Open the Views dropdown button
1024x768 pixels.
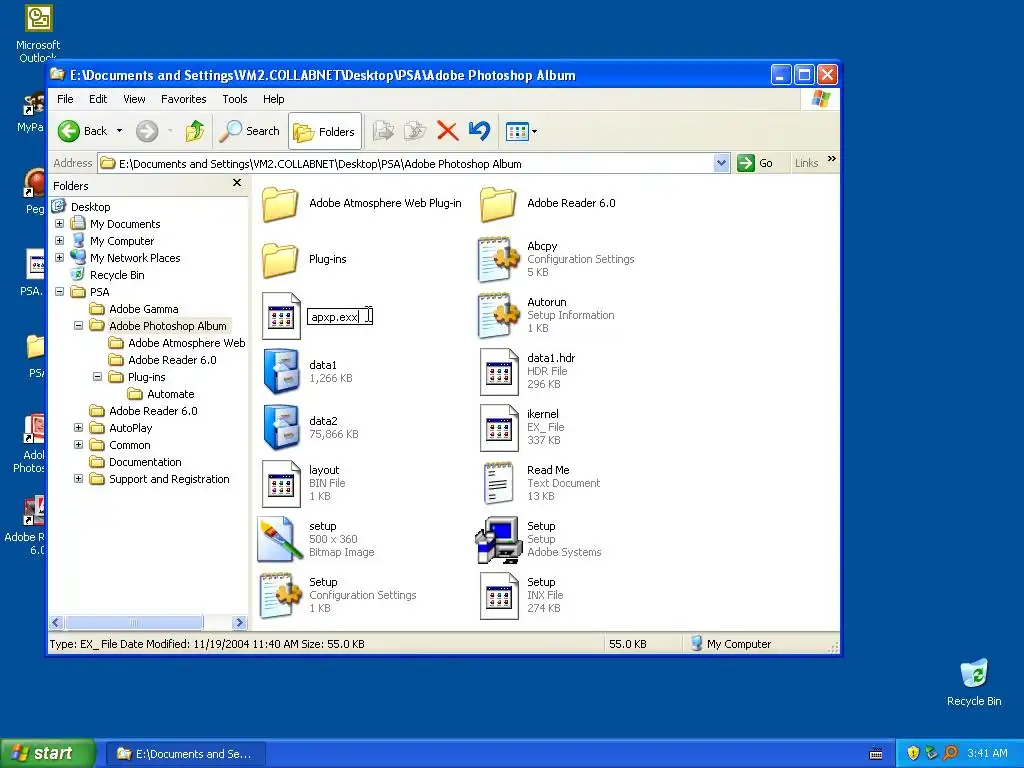[521, 131]
